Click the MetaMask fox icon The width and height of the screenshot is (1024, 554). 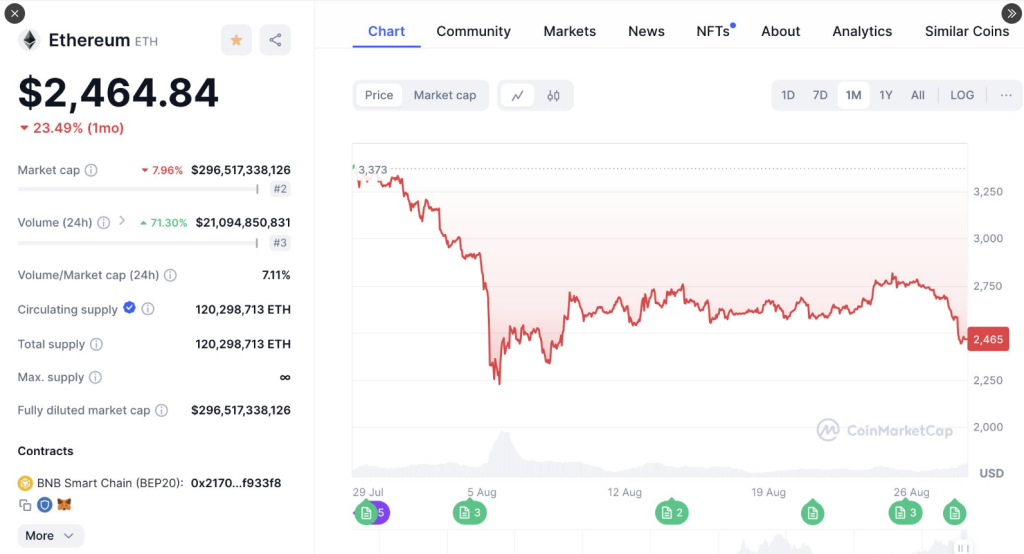click(x=64, y=505)
